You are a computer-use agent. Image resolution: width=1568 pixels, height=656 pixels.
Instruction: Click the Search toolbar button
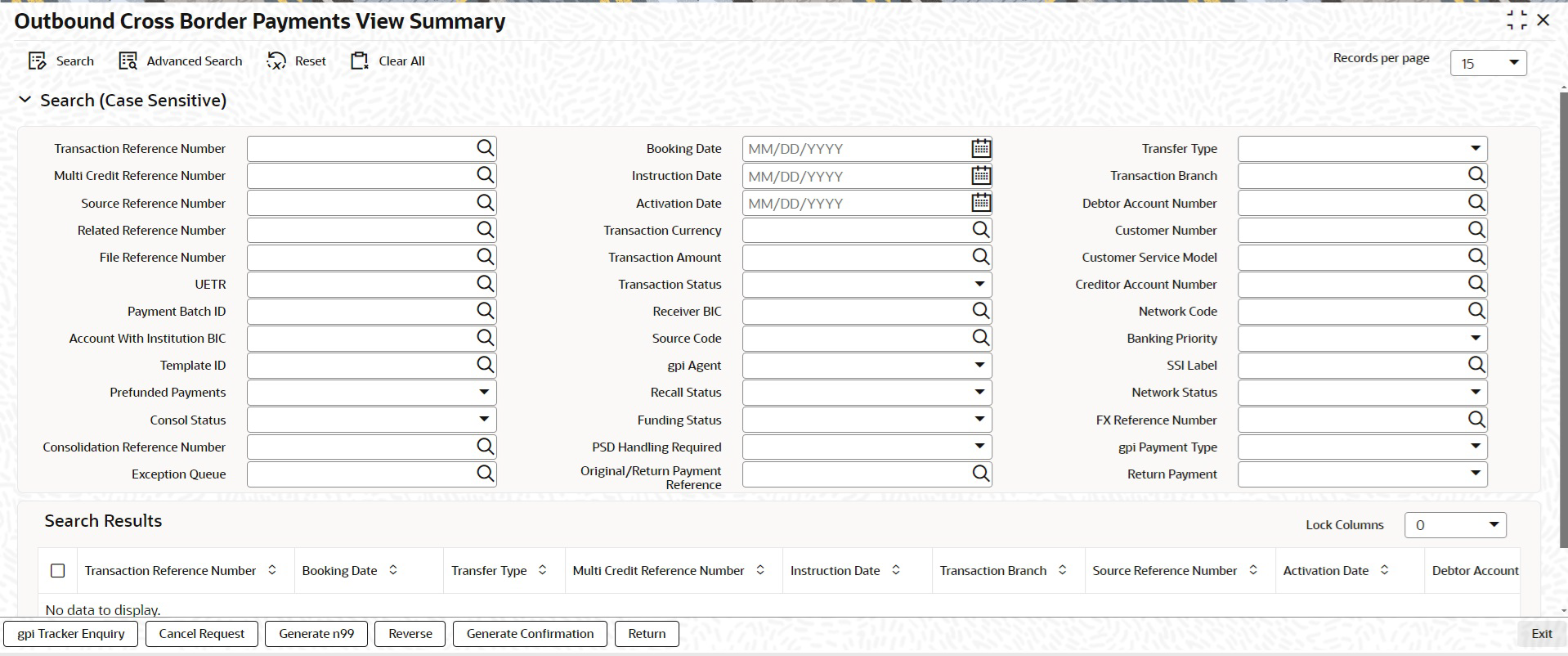click(61, 61)
